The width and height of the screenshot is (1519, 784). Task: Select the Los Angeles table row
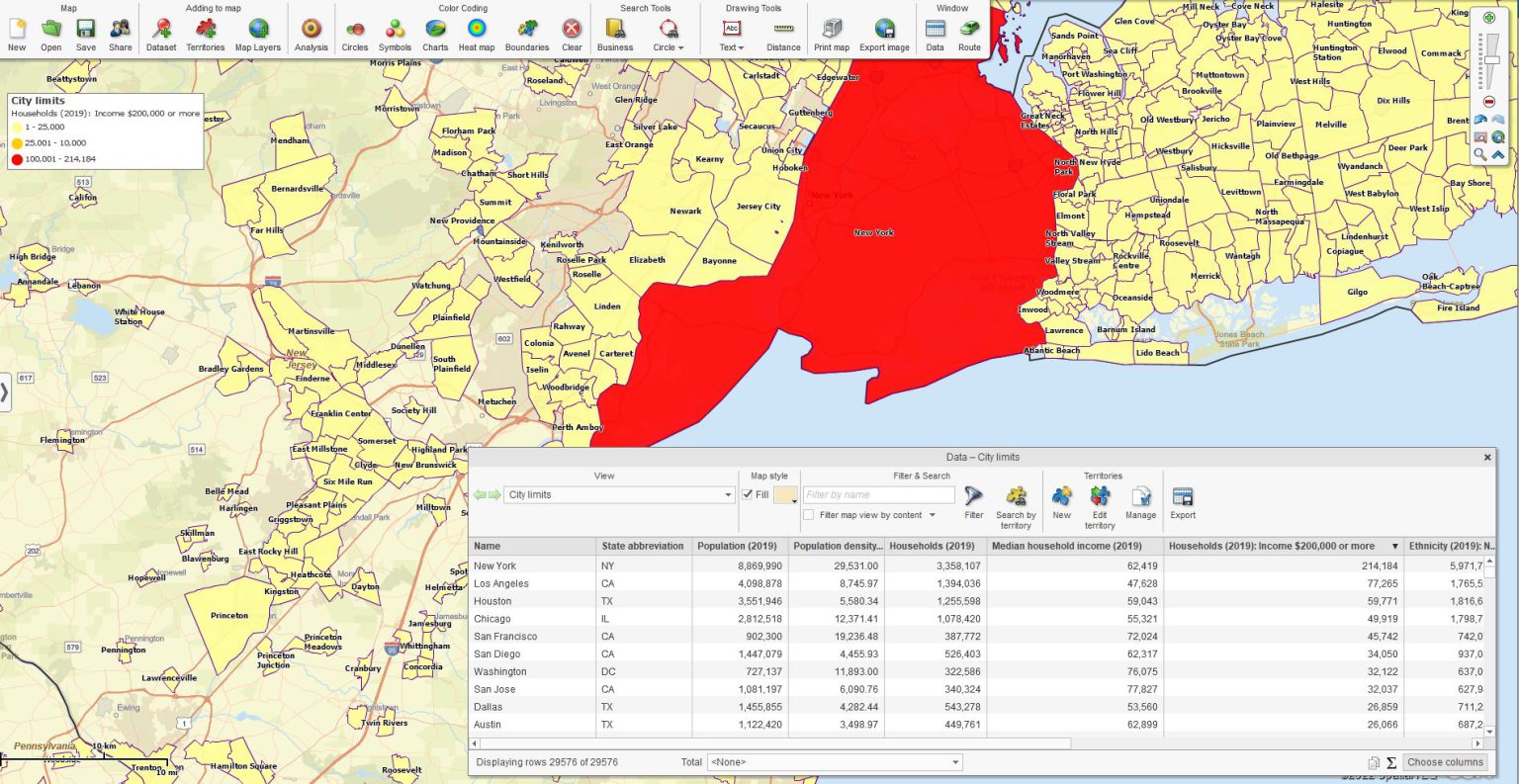point(976,583)
